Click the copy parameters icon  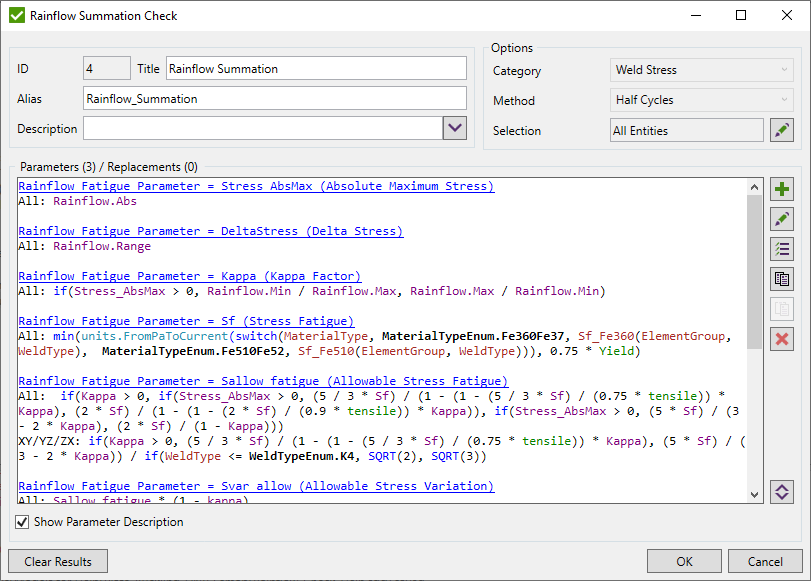coord(782,279)
